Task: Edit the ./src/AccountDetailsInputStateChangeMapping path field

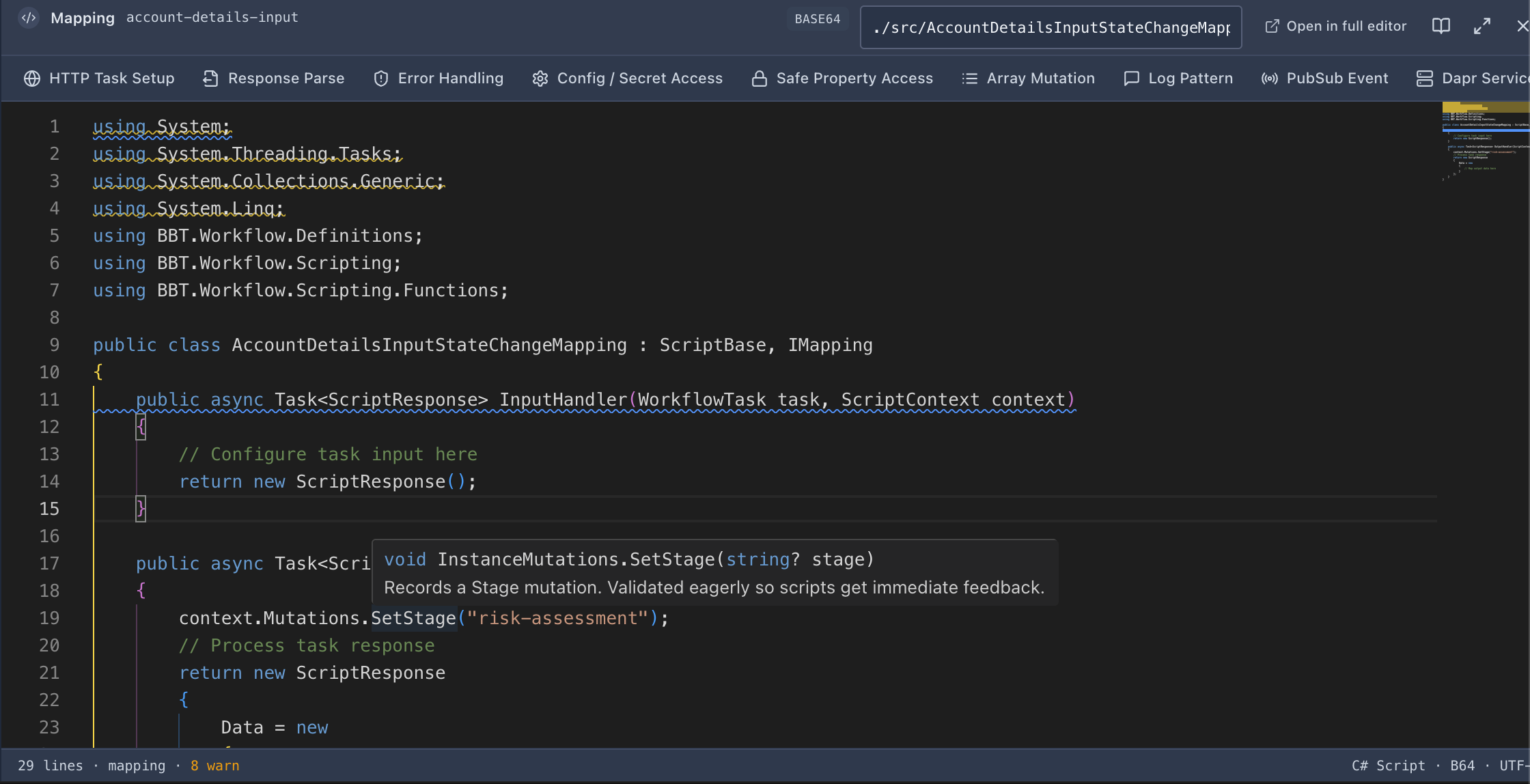Action: pyautogui.click(x=1051, y=27)
